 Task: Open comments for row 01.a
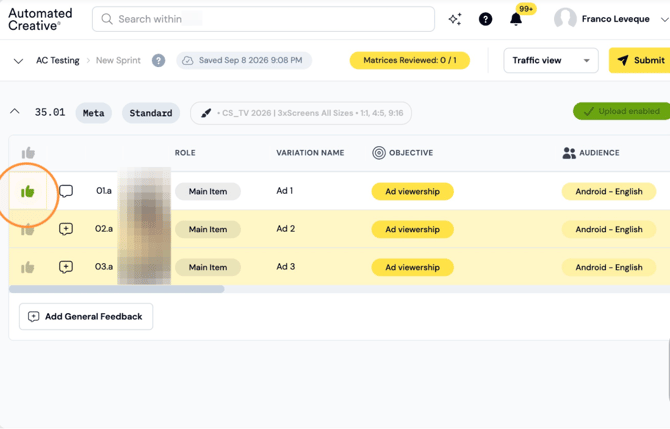point(66,191)
